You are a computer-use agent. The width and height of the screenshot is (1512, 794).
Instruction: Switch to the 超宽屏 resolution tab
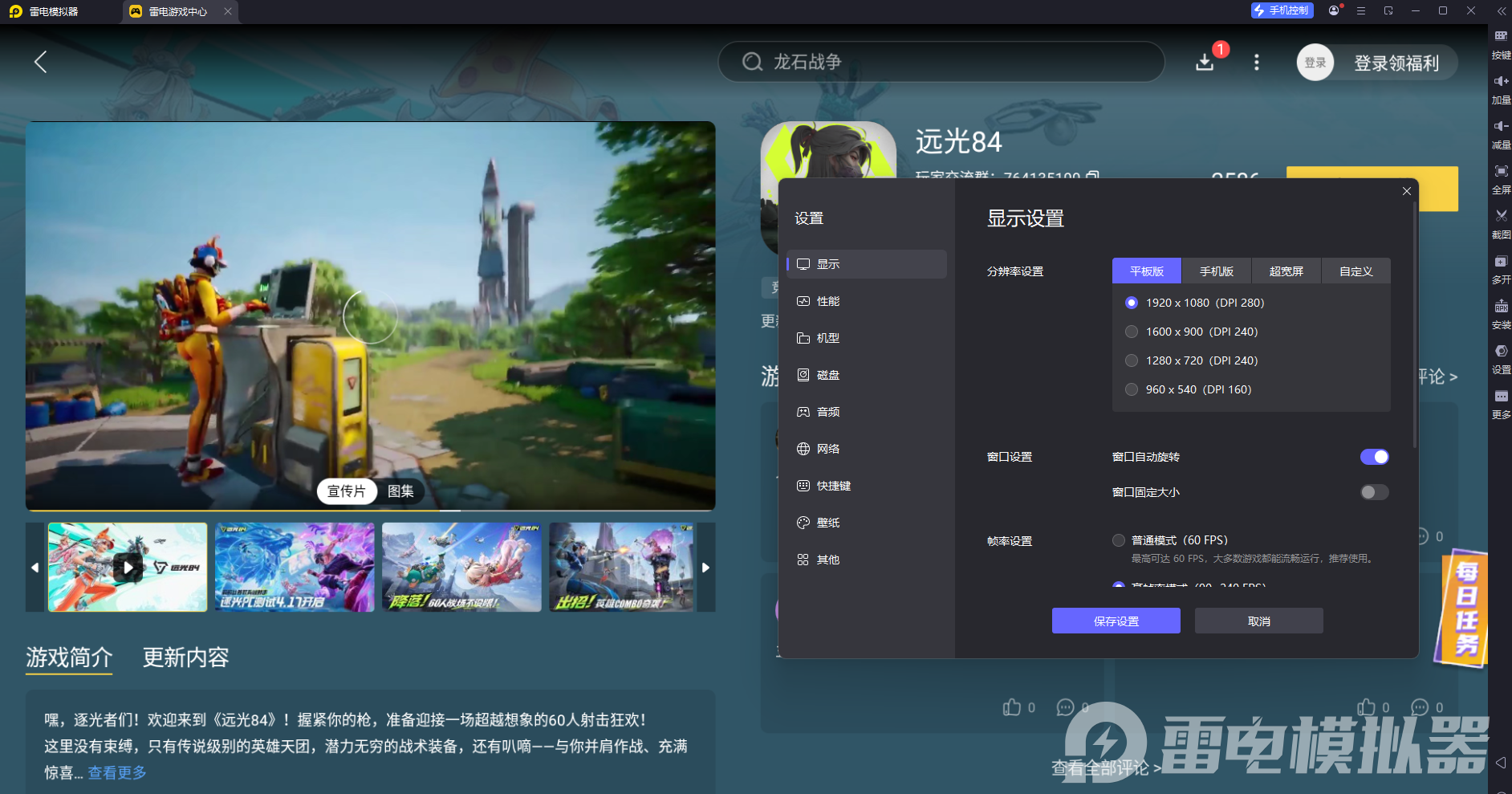1286,271
